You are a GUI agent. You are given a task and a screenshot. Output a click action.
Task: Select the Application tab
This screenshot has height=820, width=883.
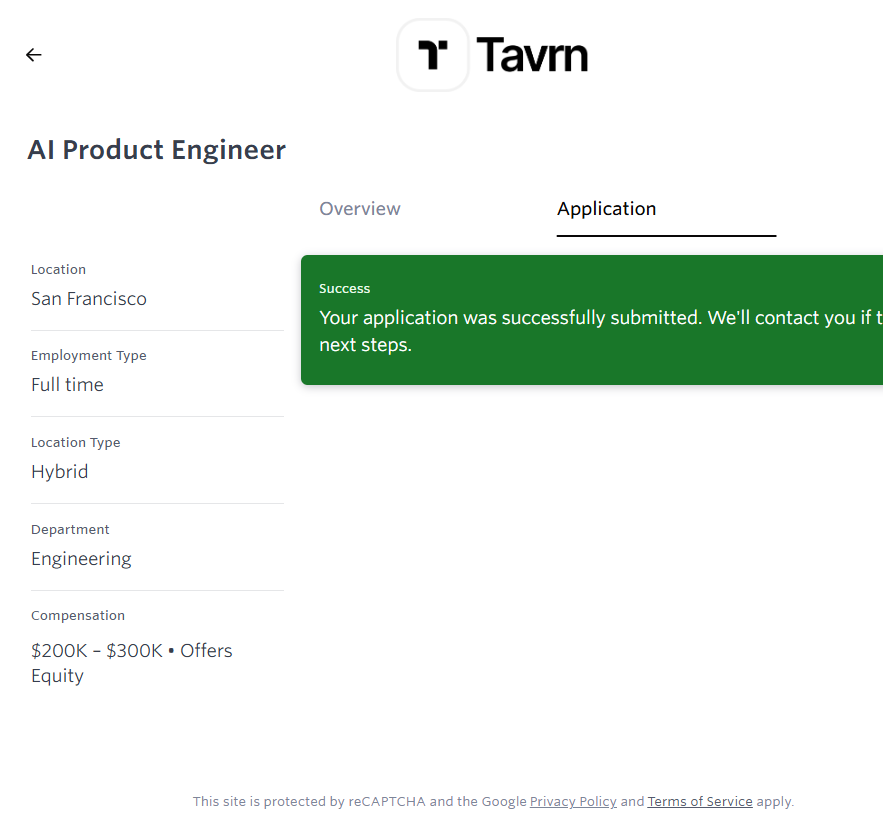pyautogui.click(x=607, y=209)
